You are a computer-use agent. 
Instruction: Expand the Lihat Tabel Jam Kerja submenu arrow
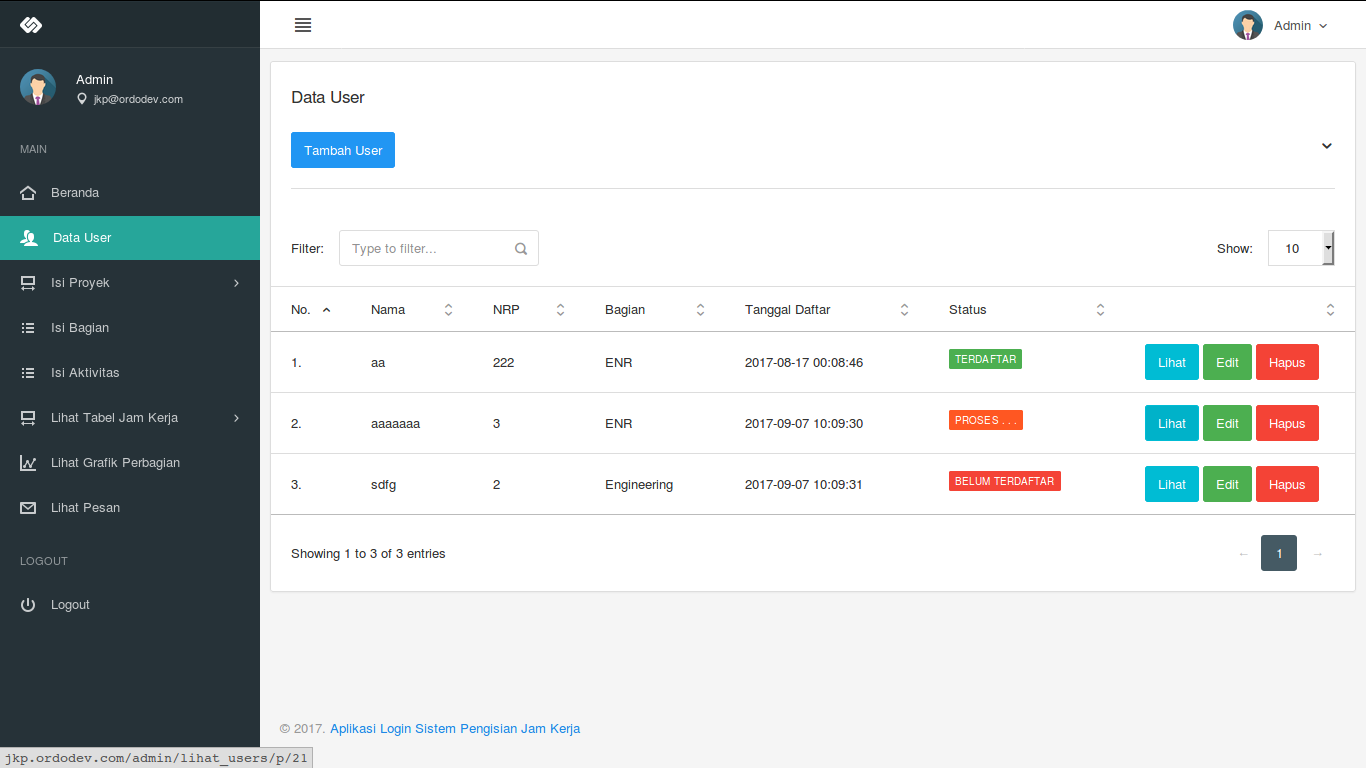(x=237, y=418)
